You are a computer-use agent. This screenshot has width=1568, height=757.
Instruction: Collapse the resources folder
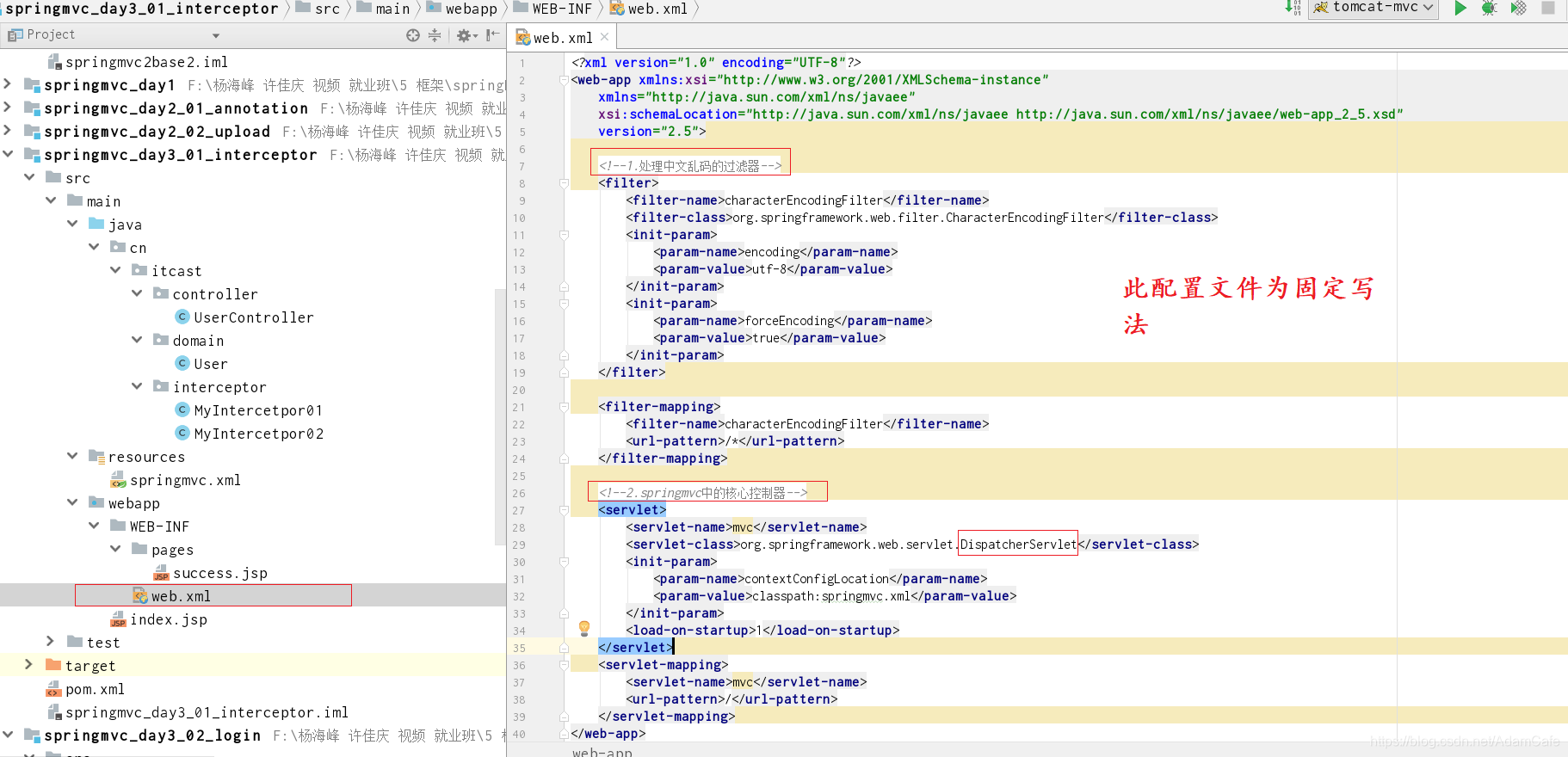coord(72,456)
